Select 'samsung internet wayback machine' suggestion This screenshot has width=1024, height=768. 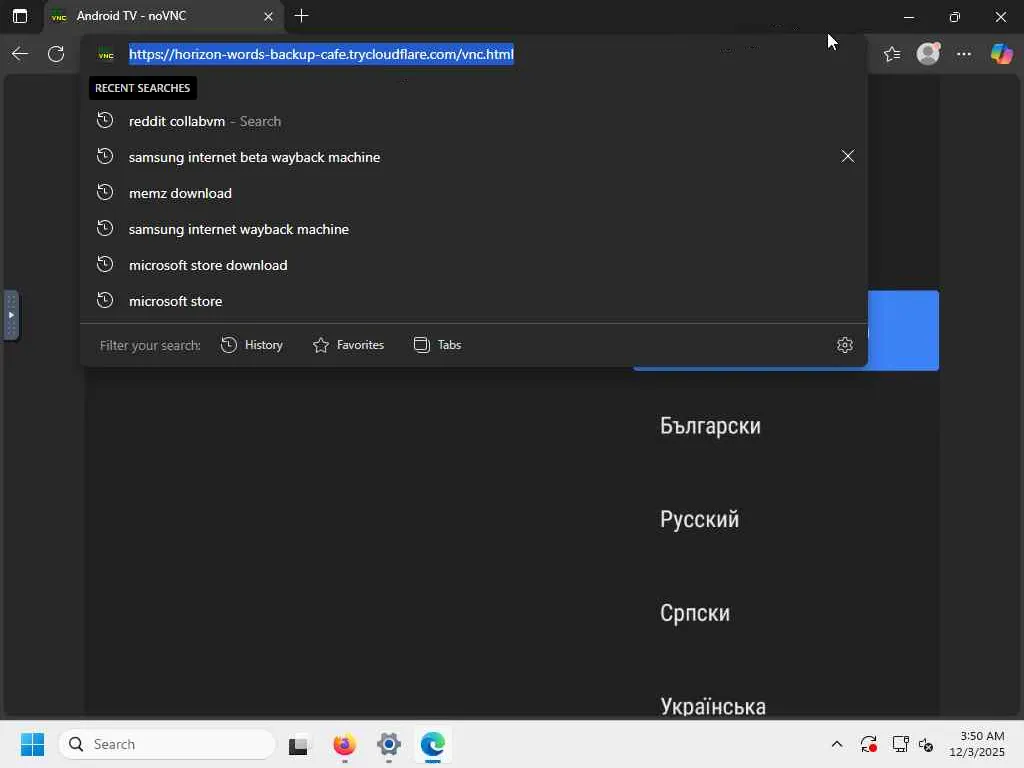pyautogui.click(x=474, y=229)
